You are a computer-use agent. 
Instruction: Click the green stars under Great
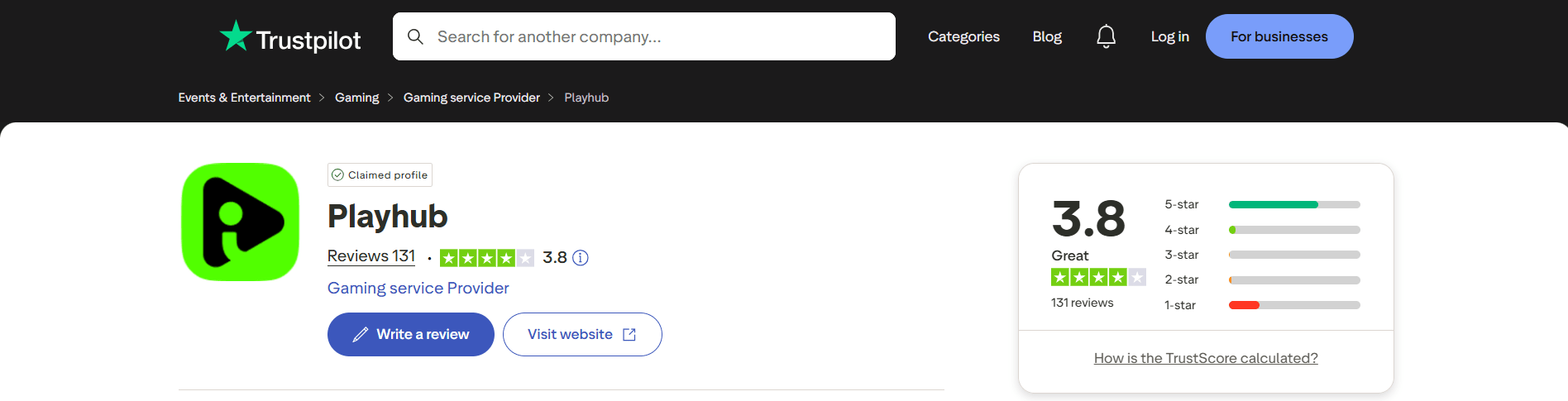pos(1097,278)
